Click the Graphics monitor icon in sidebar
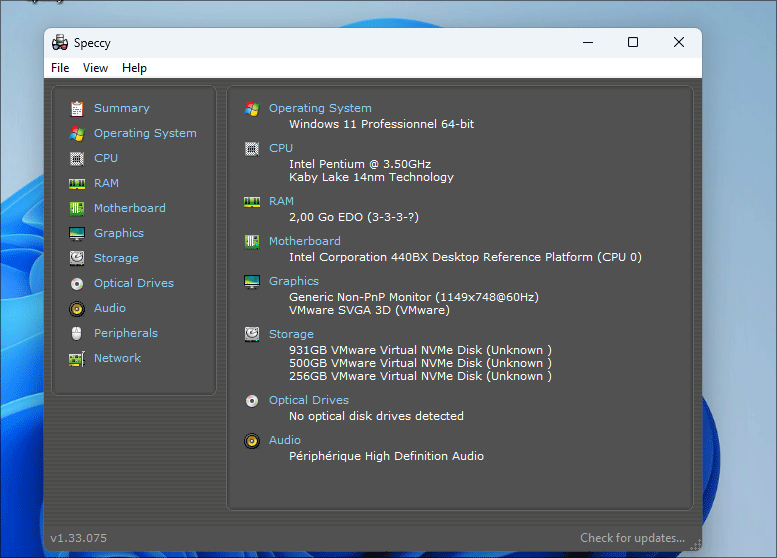The image size is (777, 558). click(77, 233)
